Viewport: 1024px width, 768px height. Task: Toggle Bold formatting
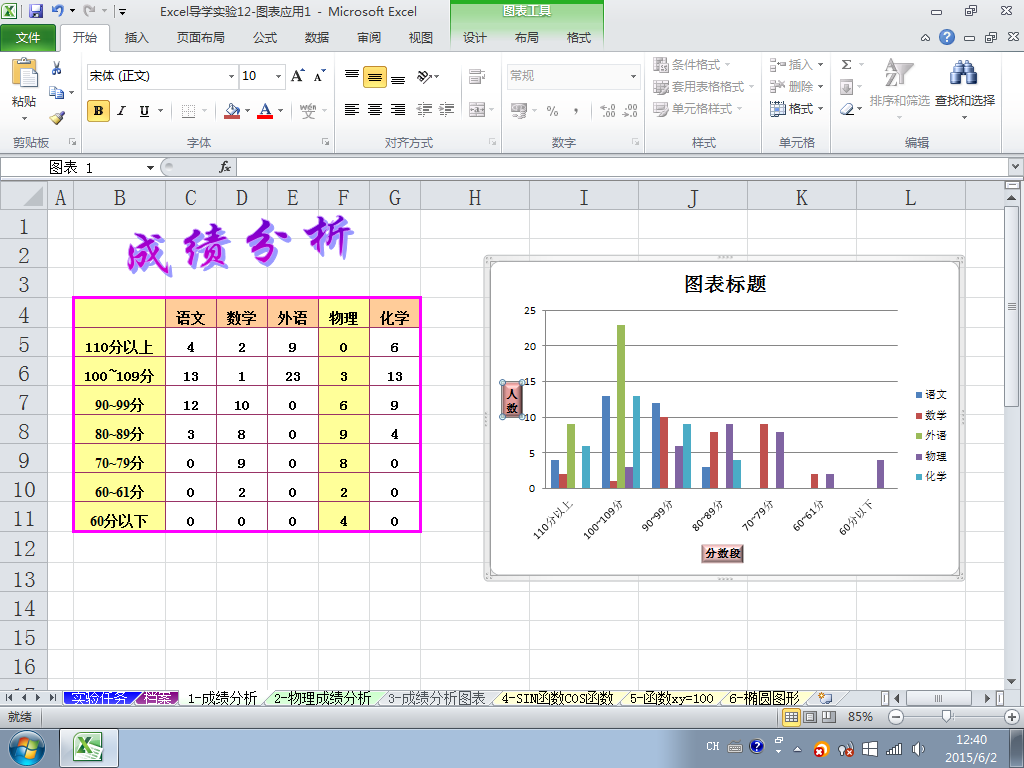click(x=99, y=110)
